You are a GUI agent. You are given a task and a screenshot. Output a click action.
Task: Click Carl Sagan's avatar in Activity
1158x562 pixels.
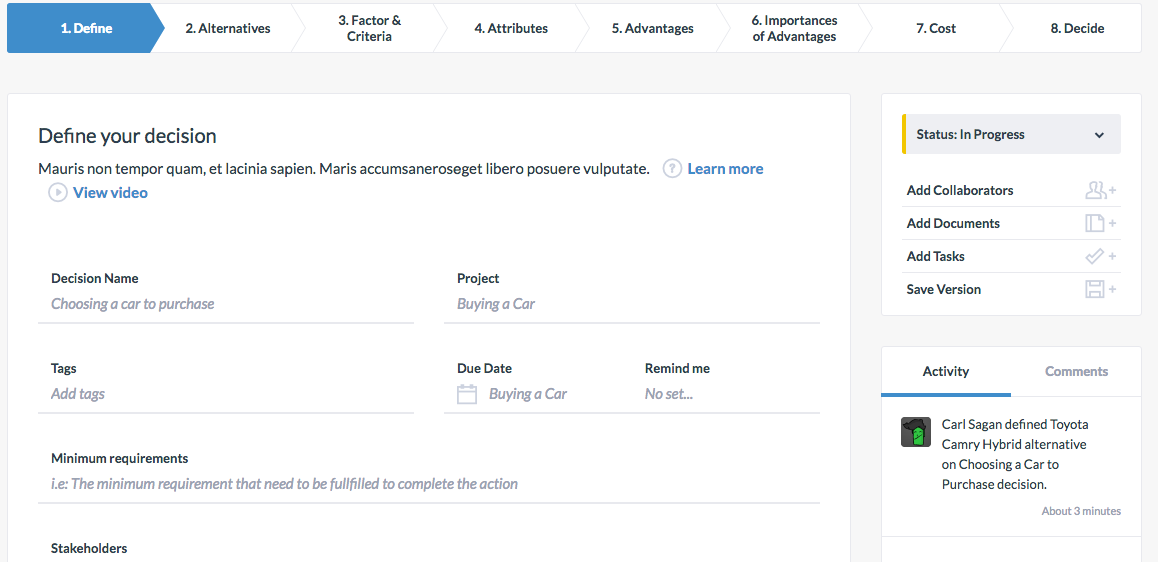pyautogui.click(x=916, y=432)
